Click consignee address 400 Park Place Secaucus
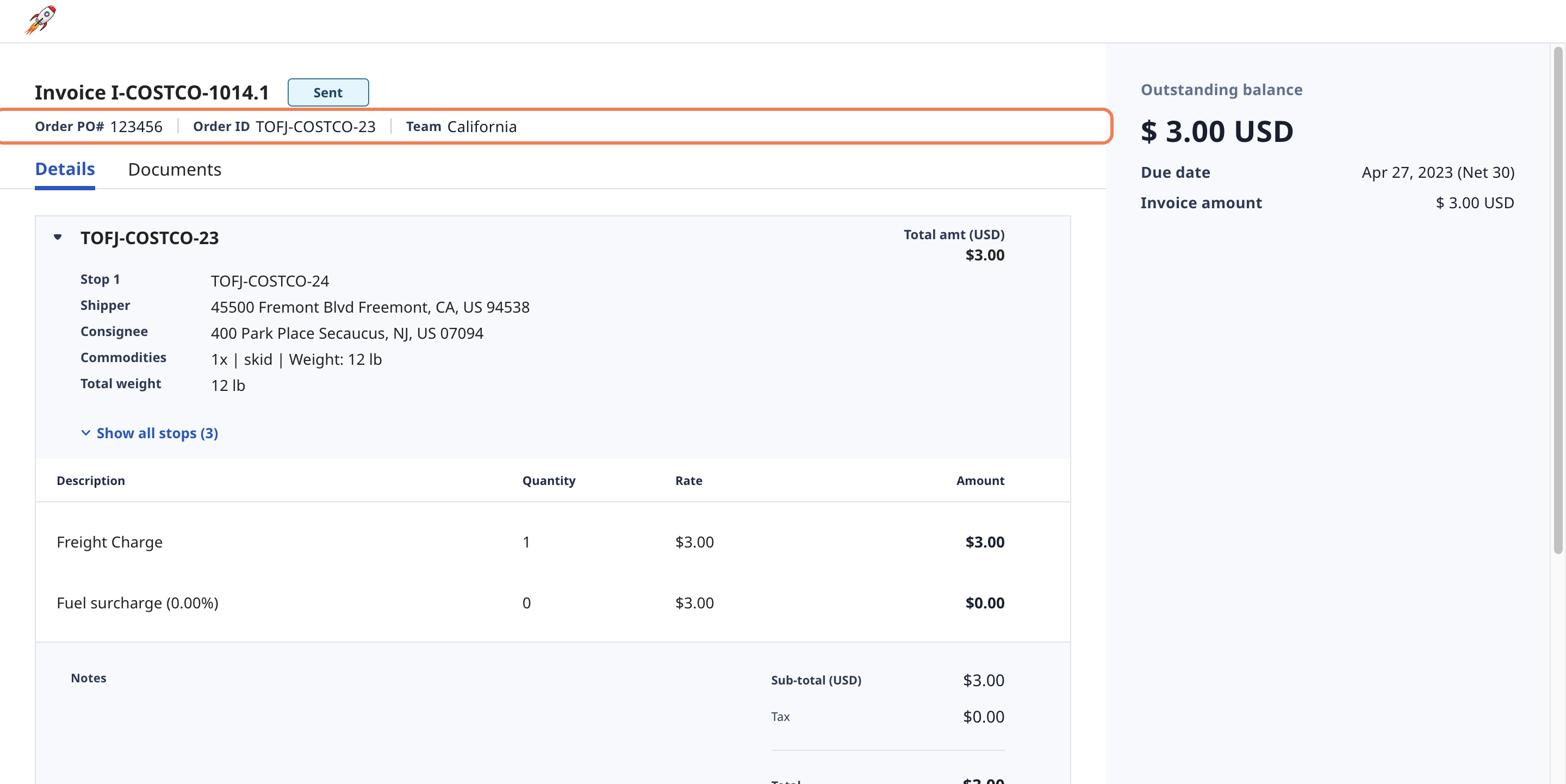This screenshot has height=784, width=1566. tap(347, 333)
